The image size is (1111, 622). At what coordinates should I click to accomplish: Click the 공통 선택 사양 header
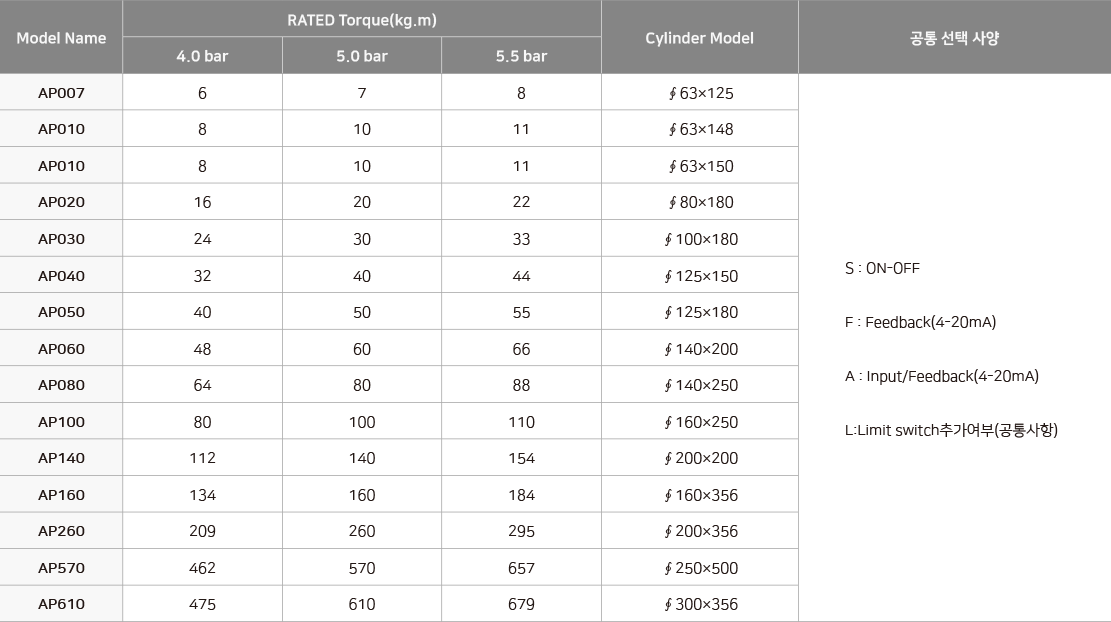[x=954, y=38]
